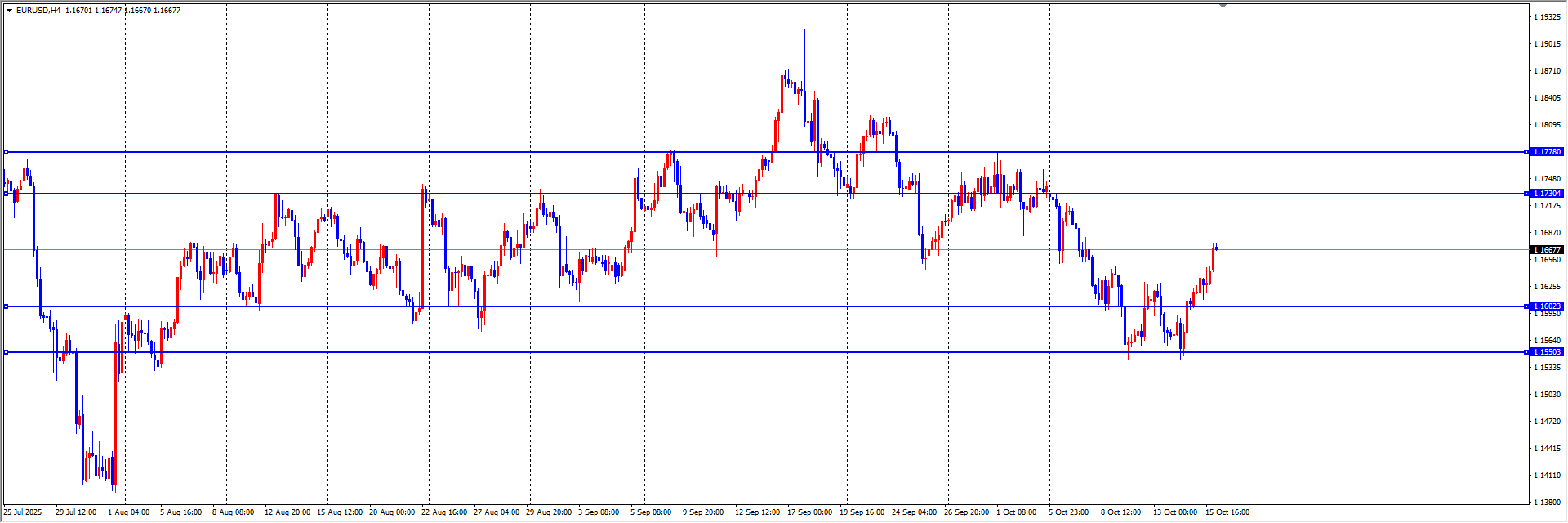Select the 1.16023 horizontal line price label
The width and height of the screenshot is (1568, 523).
click(1547, 306)
